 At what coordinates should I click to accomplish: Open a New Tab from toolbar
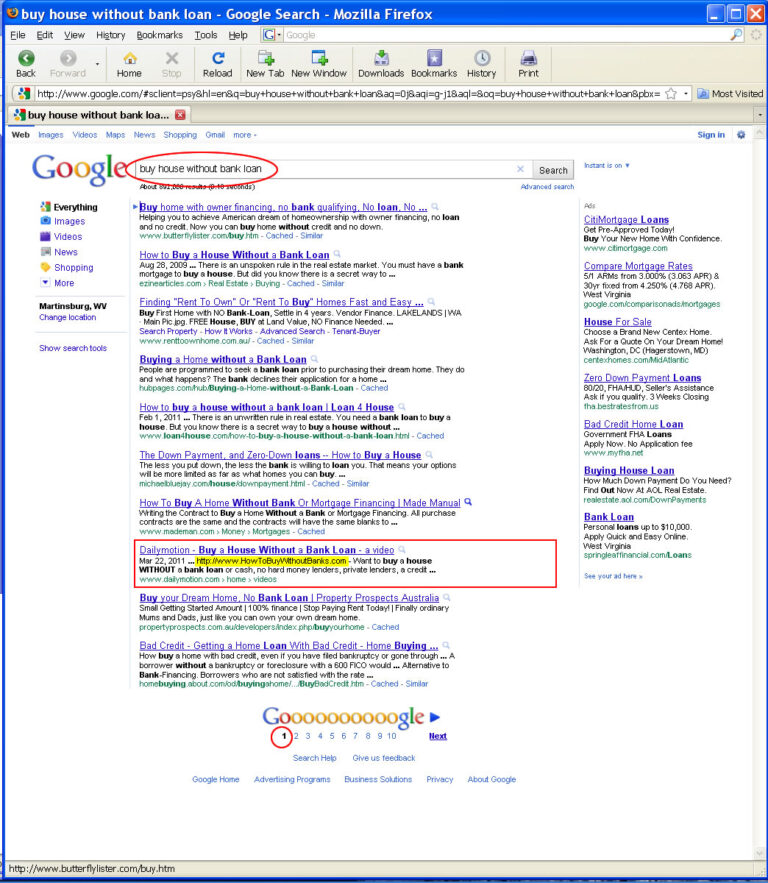pyautogui.click(x=265, y=59)
